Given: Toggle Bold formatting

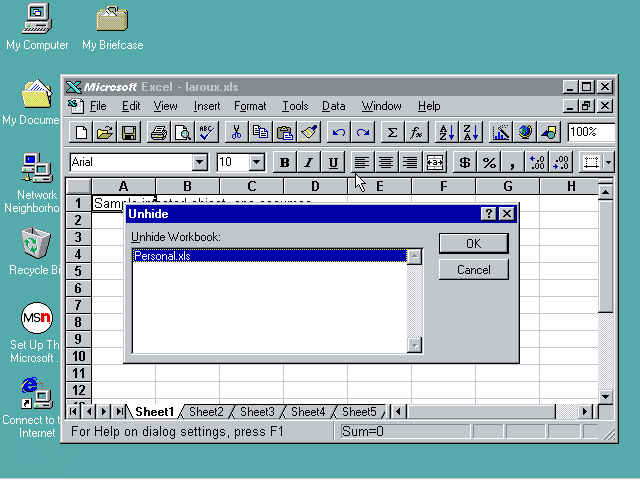Looking at the screenshot, I should pyautogui.click(x=284, y=162).
